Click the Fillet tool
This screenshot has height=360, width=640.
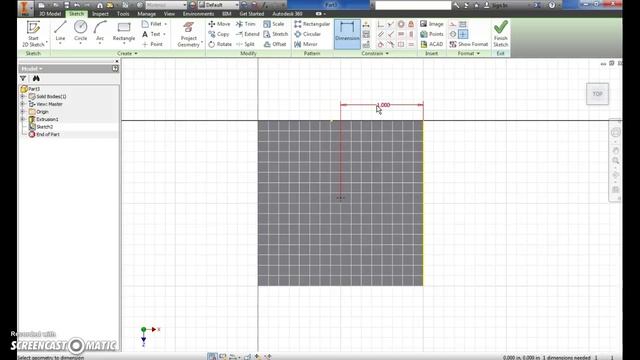pos(154,24)
